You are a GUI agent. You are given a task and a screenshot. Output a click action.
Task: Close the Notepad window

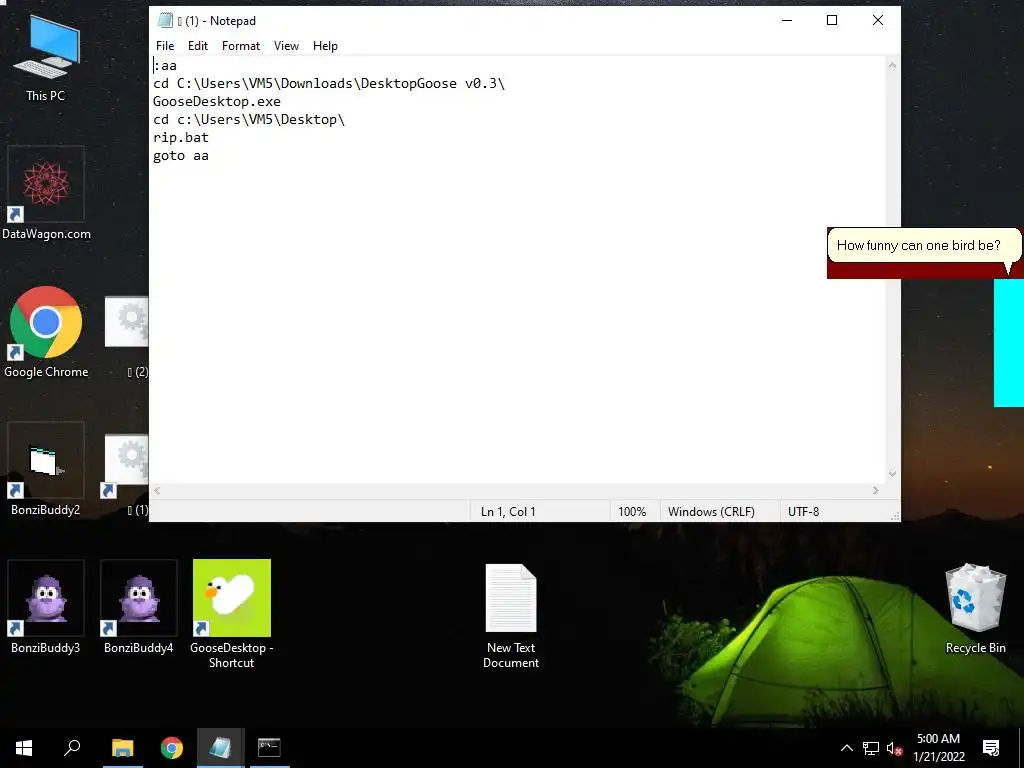pos(878,20)
